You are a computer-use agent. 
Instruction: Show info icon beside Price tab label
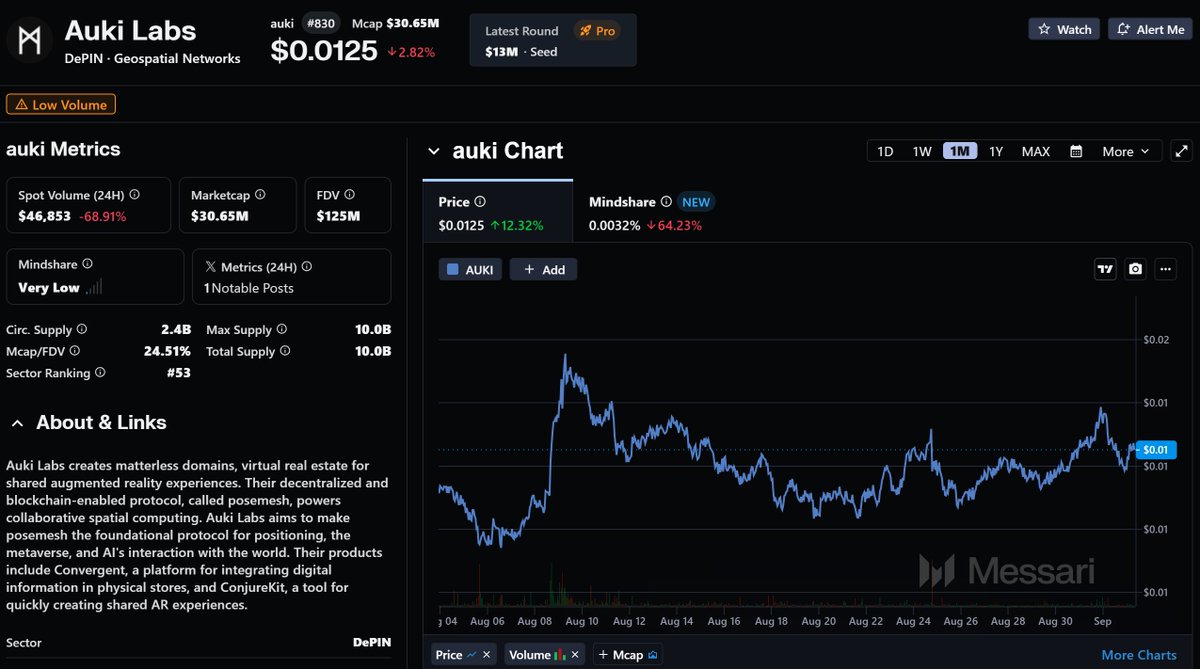pyautogui.click(x=480, y=201)
